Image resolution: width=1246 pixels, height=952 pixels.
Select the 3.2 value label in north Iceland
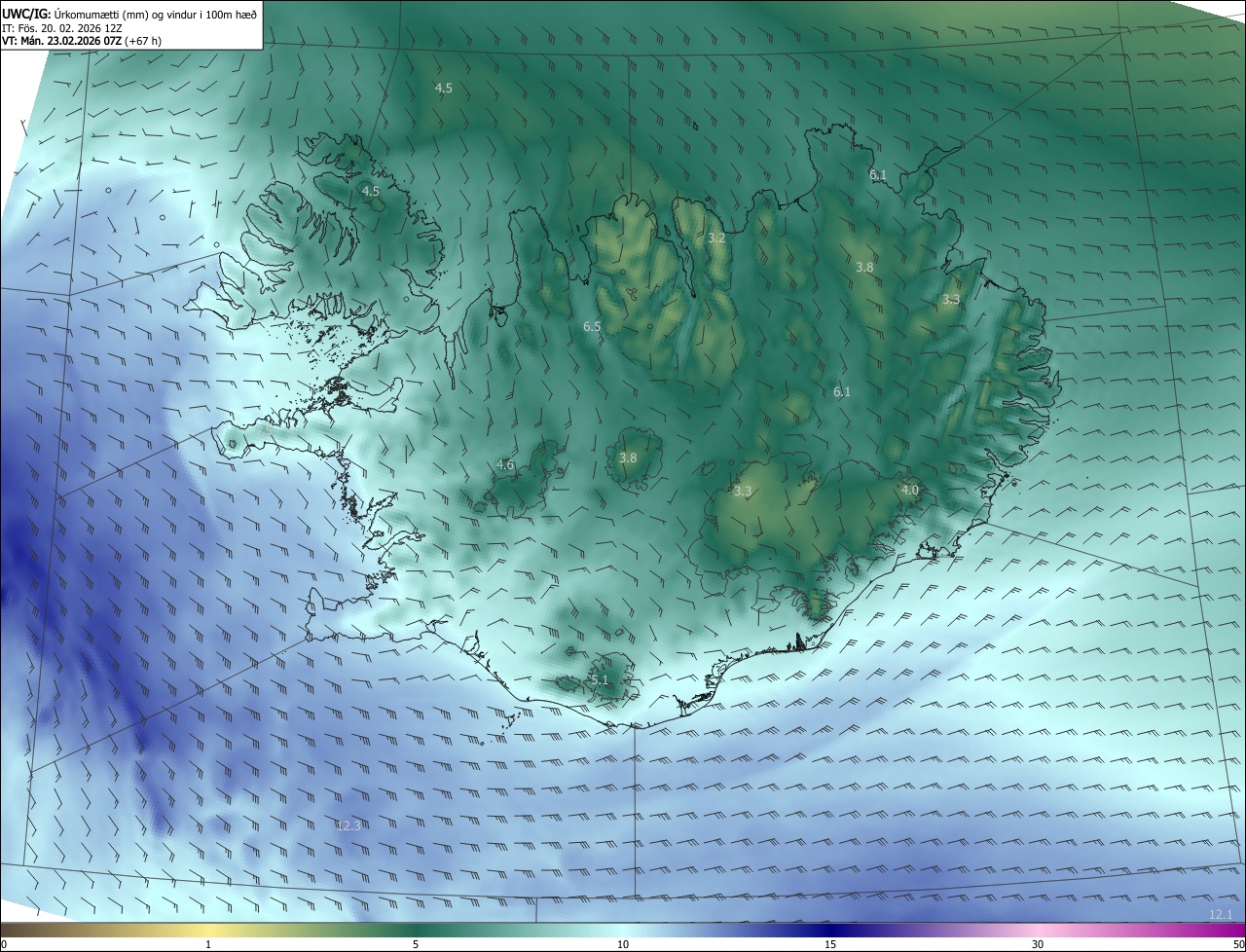coord(716,238)
